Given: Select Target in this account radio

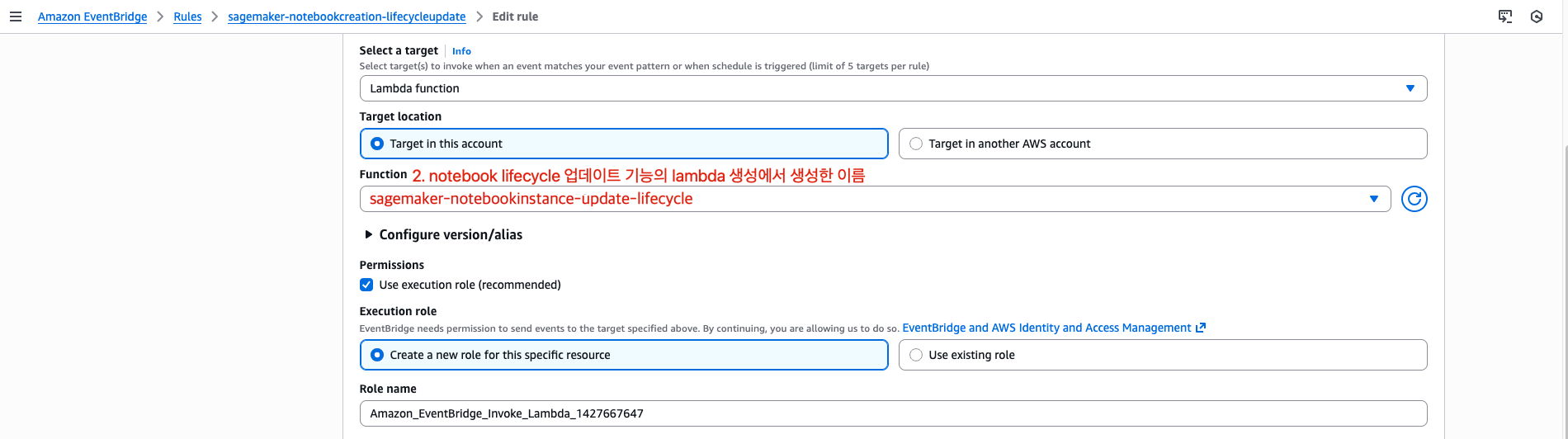Looking at the screenshot, I should click(377, 144).
